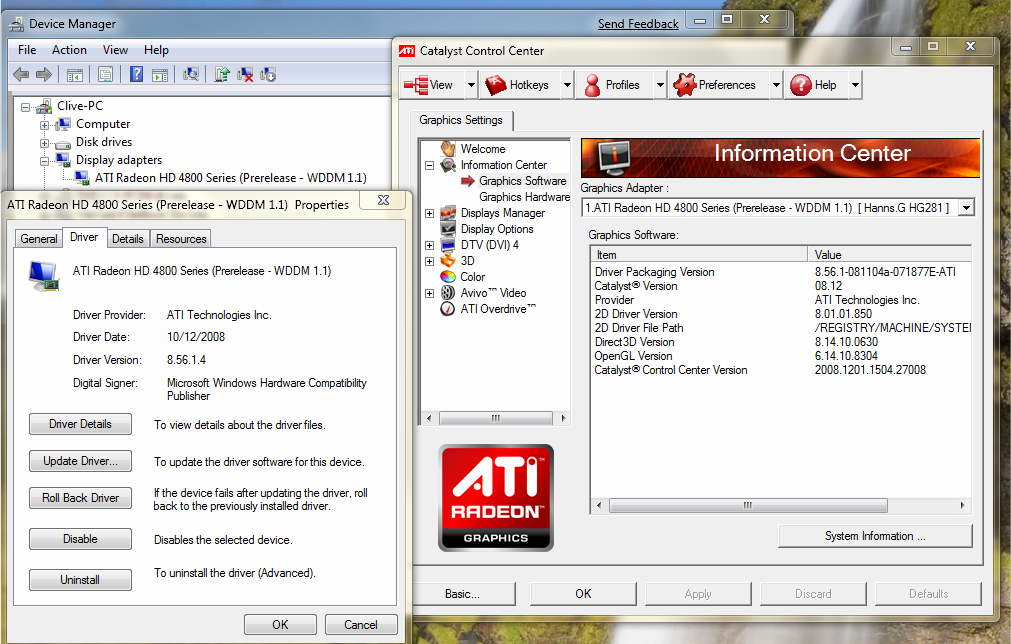Image resolution: width=1011 pixels, height=644 pixels.
Task: Open the Help dropdown arrow in Catalyst
Action: click(856, 85)
